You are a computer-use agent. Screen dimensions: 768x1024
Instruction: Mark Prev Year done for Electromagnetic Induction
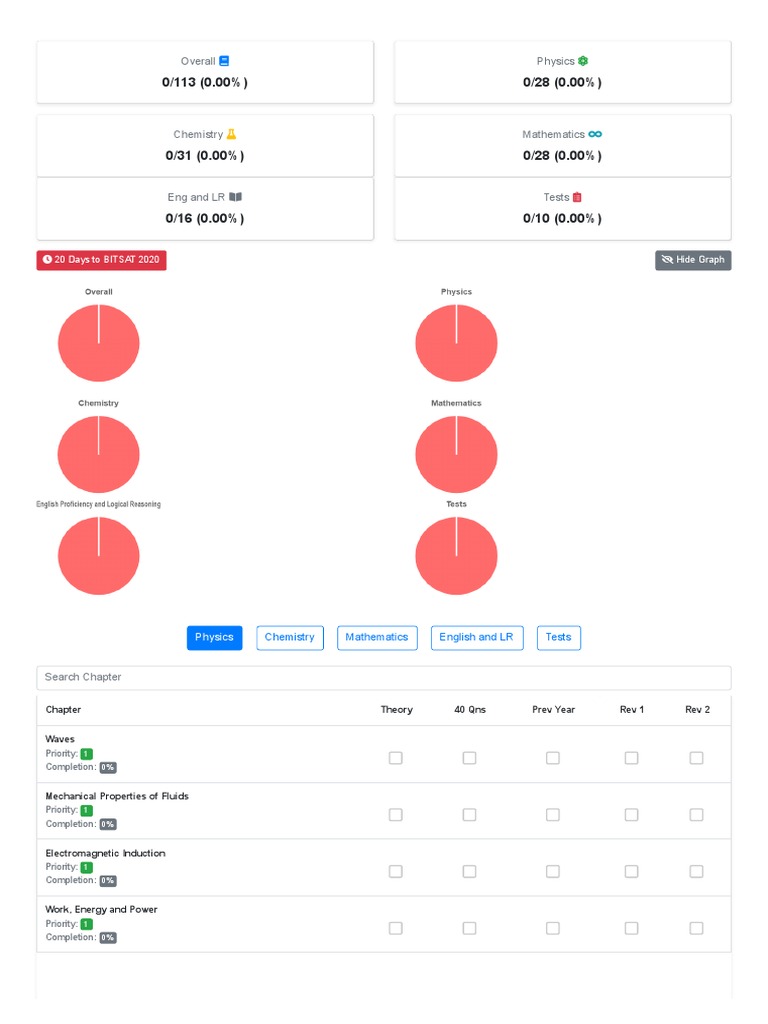tap(553, 871)
